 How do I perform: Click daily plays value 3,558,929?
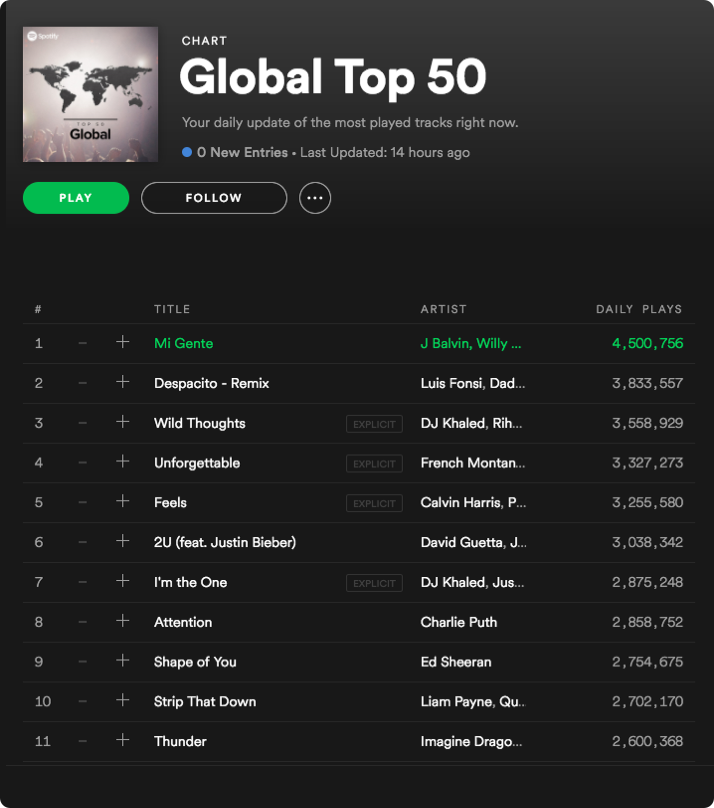(x=648, y=423)
